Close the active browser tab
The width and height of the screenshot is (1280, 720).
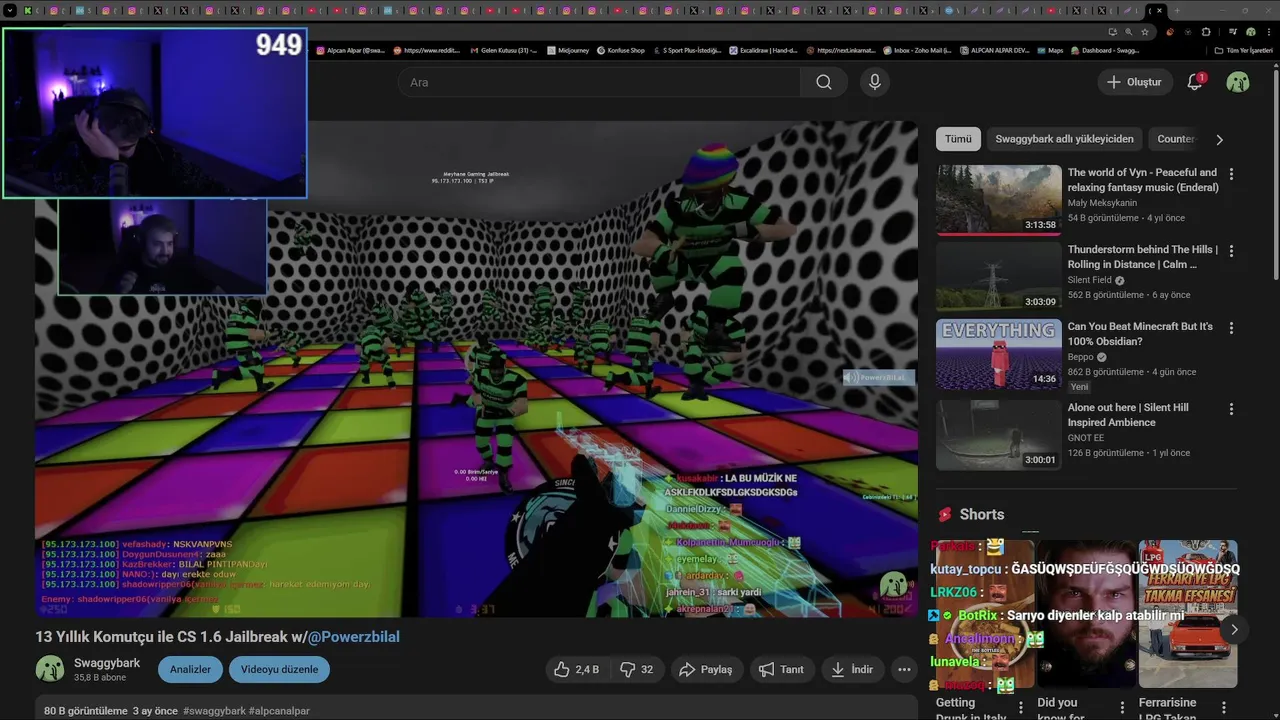click(1159, 10)
